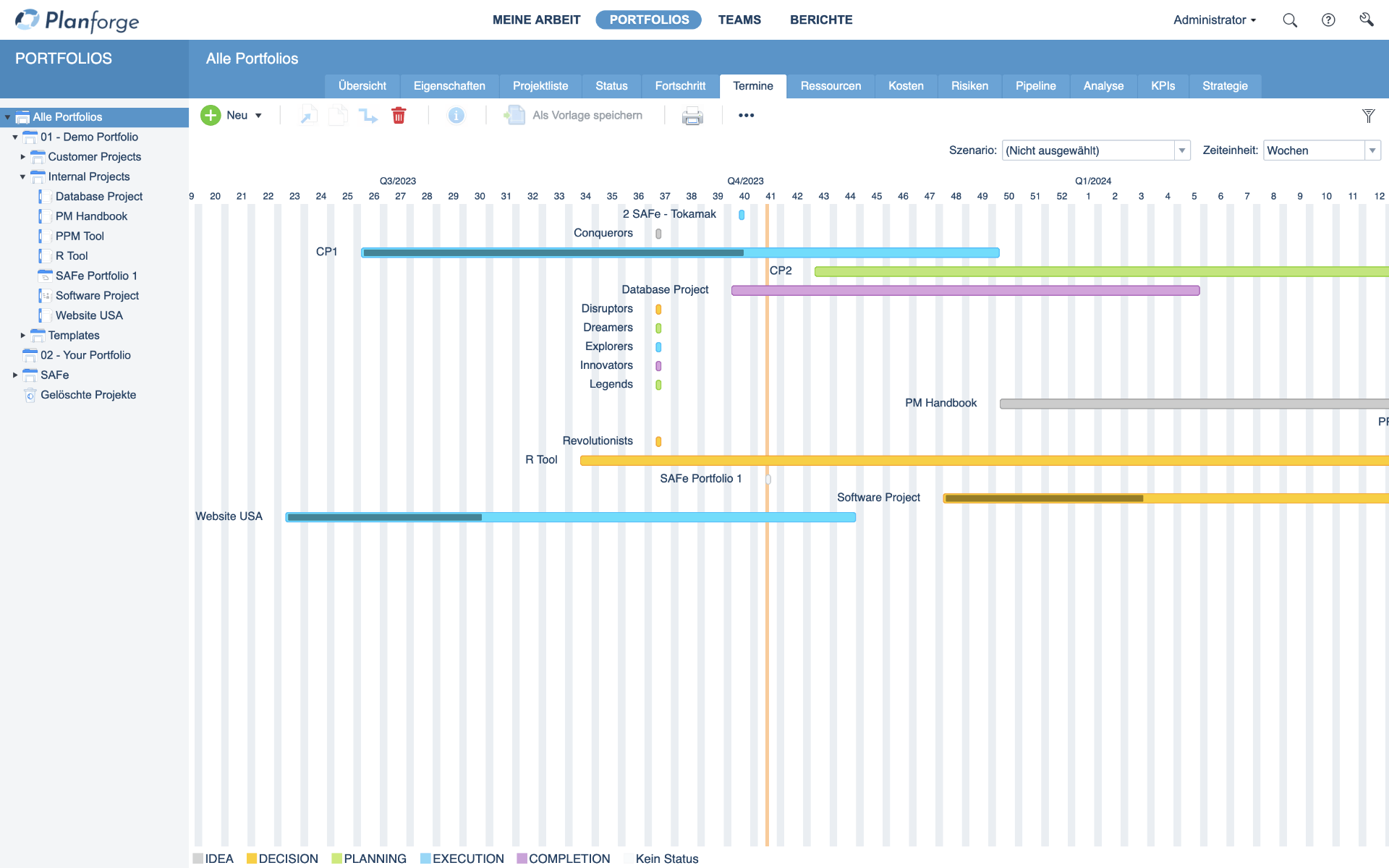Viewport: 1389px width, 868px height.
Task: Click the SAFe Portfolio 1 tree icon
Action: [45, 276]
